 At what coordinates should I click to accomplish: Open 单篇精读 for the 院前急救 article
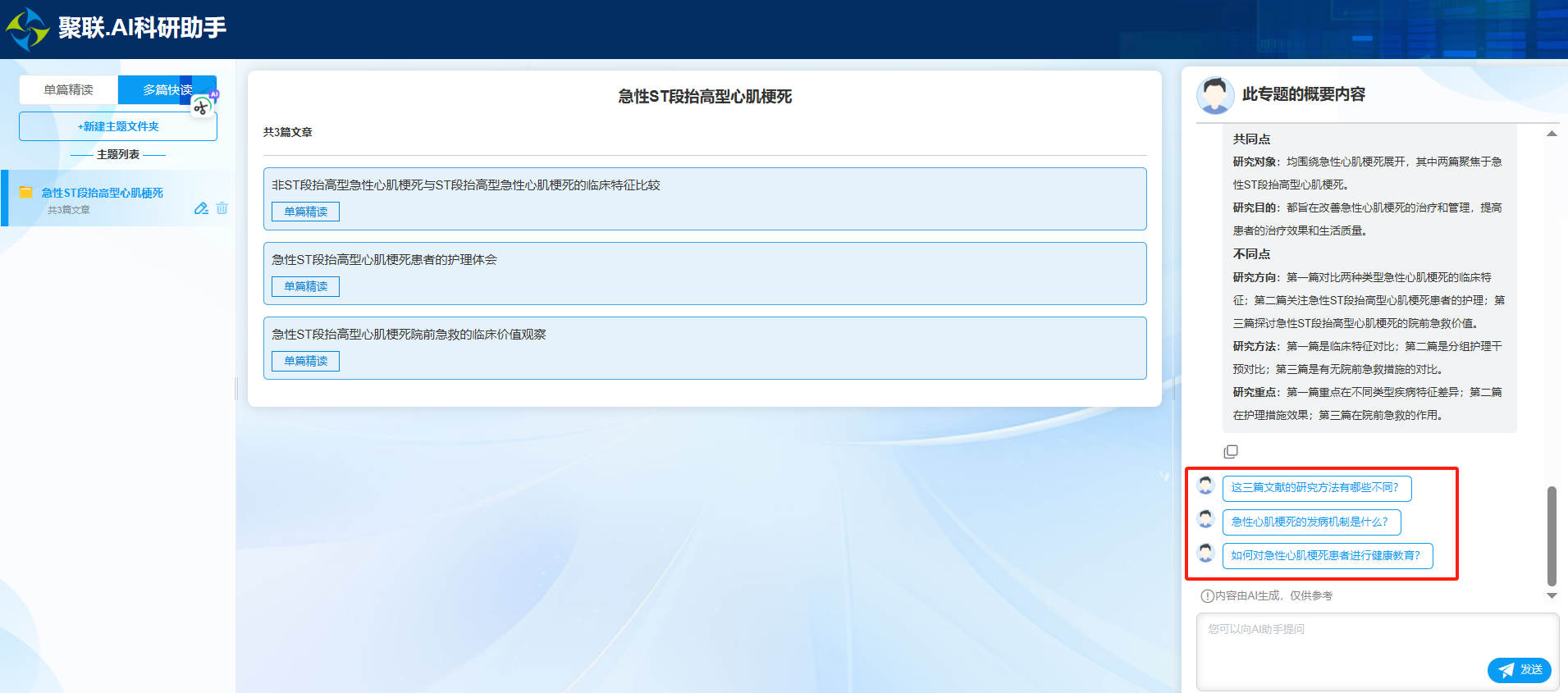pos(305,361)
